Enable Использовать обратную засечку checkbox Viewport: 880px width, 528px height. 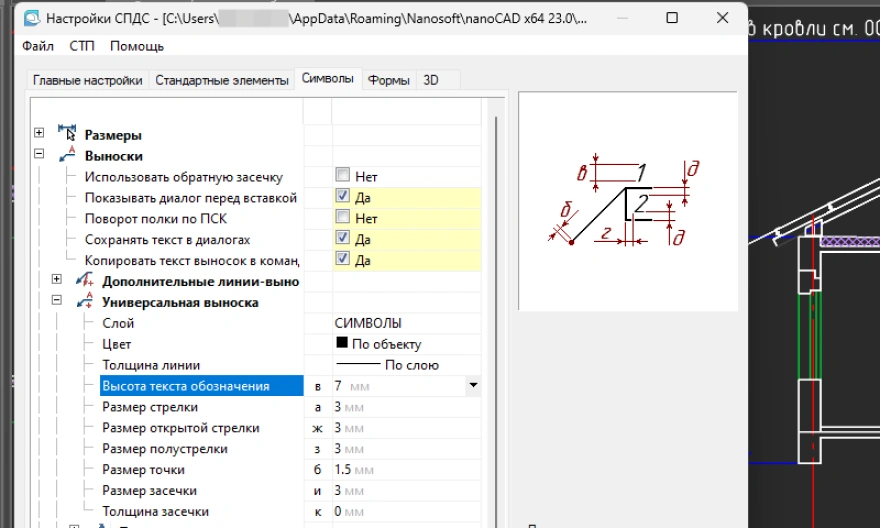tap(343, 176)
